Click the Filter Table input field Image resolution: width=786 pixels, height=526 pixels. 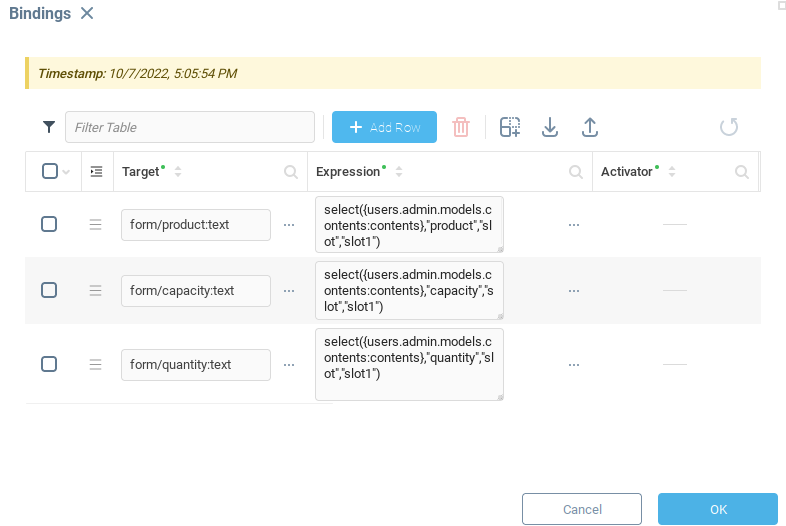190,127
